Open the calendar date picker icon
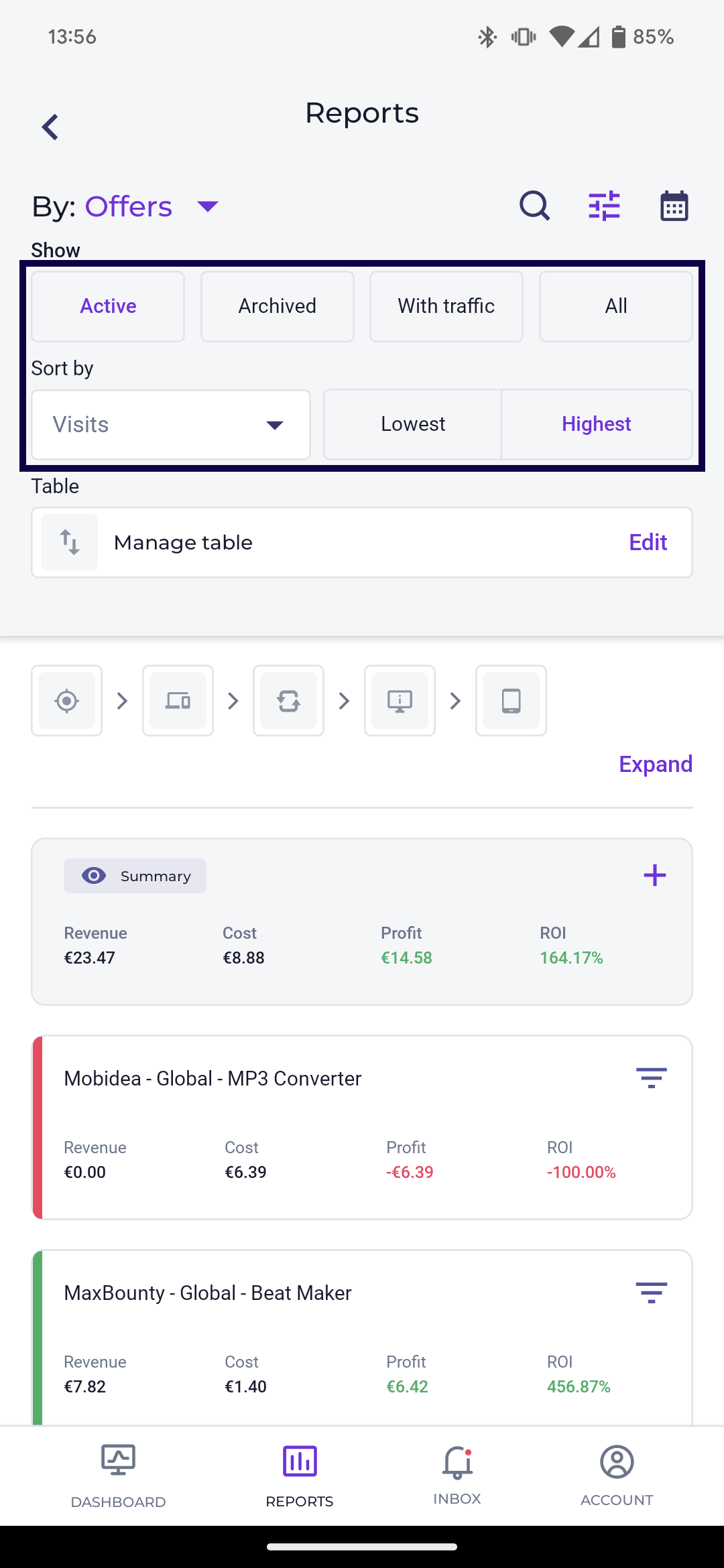Image resolution: width=724 pixels, height=1568 pixels. point(674,206)
